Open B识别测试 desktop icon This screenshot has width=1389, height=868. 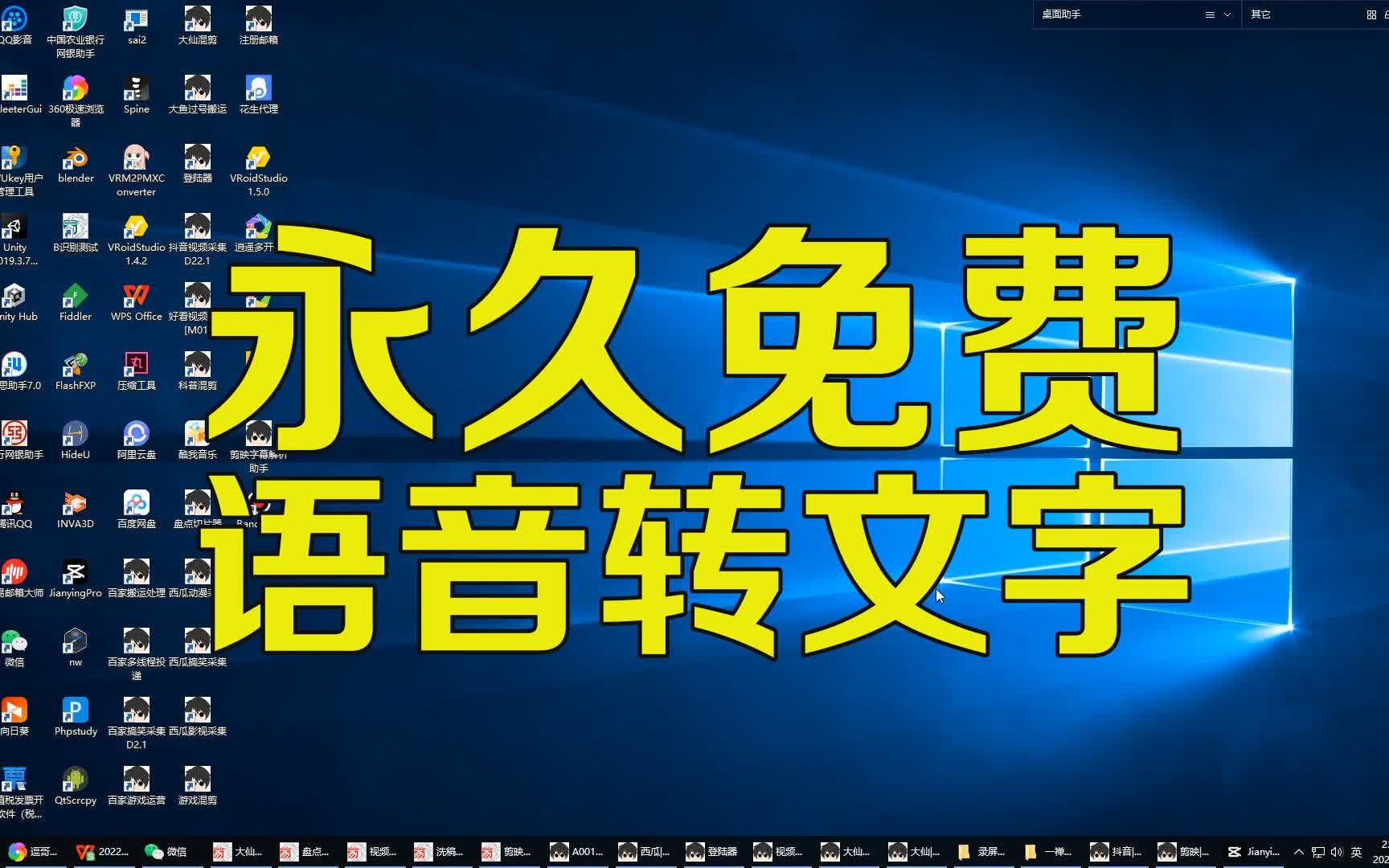pyautogui.click(x=76, y=234)
